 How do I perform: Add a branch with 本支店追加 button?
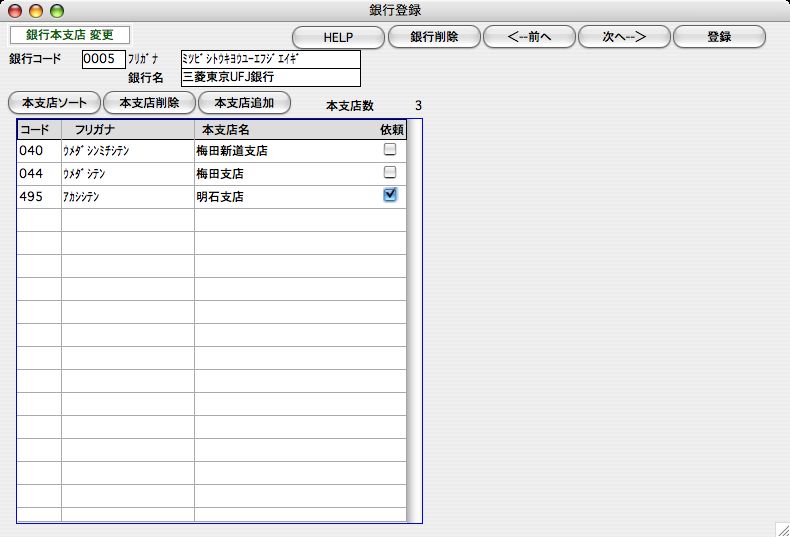(244, 102)
